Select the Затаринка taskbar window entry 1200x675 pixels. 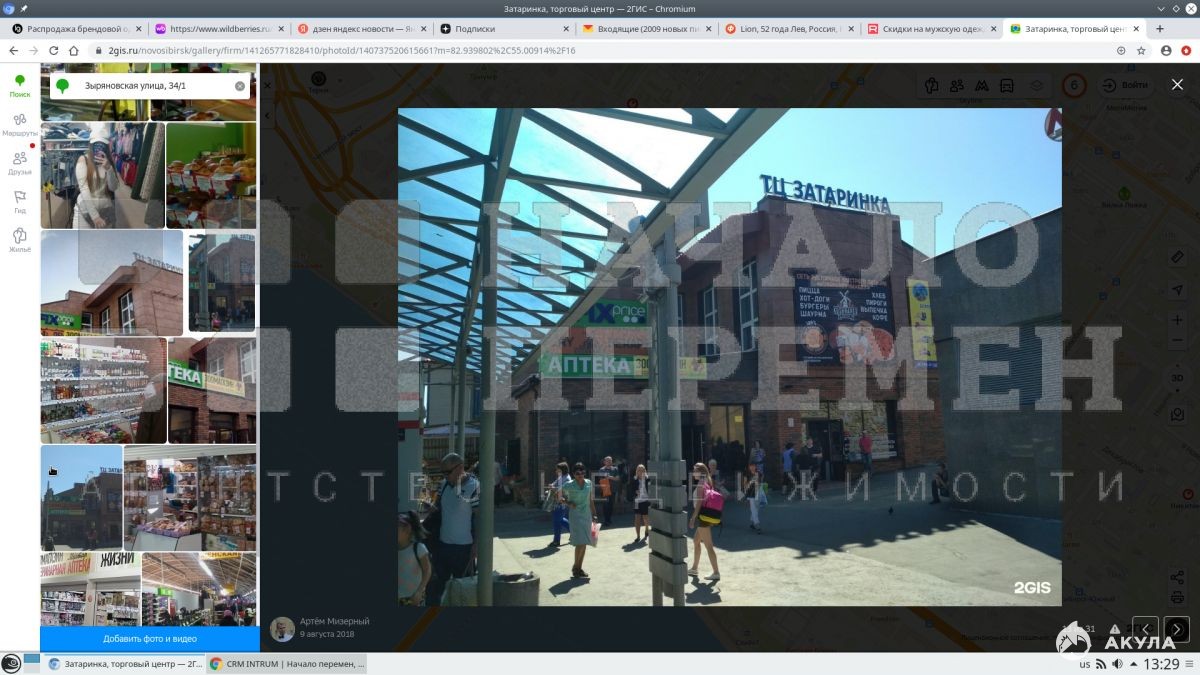click(125, 663)
